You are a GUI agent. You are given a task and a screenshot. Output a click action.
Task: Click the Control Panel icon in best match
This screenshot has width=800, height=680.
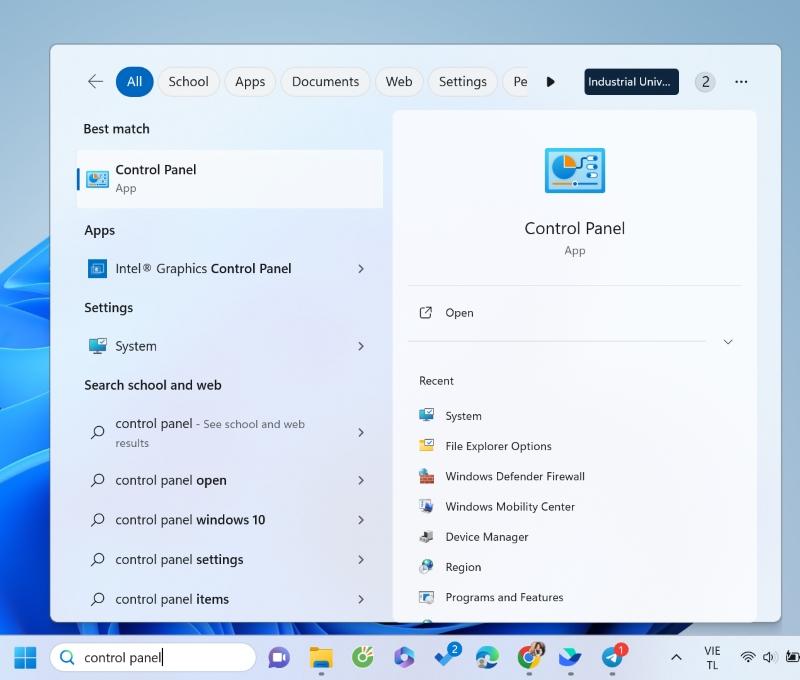pyautogui.click(x=97, y=179)
